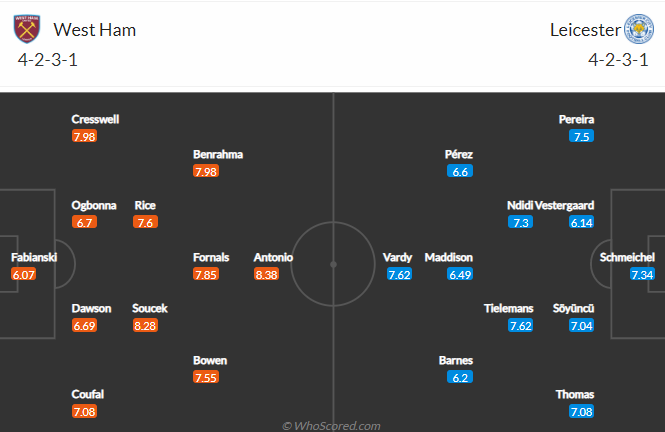Screen dimensions: 665x432
Task: Select player Tielemans on the pitch
Action: pos(509,308)
